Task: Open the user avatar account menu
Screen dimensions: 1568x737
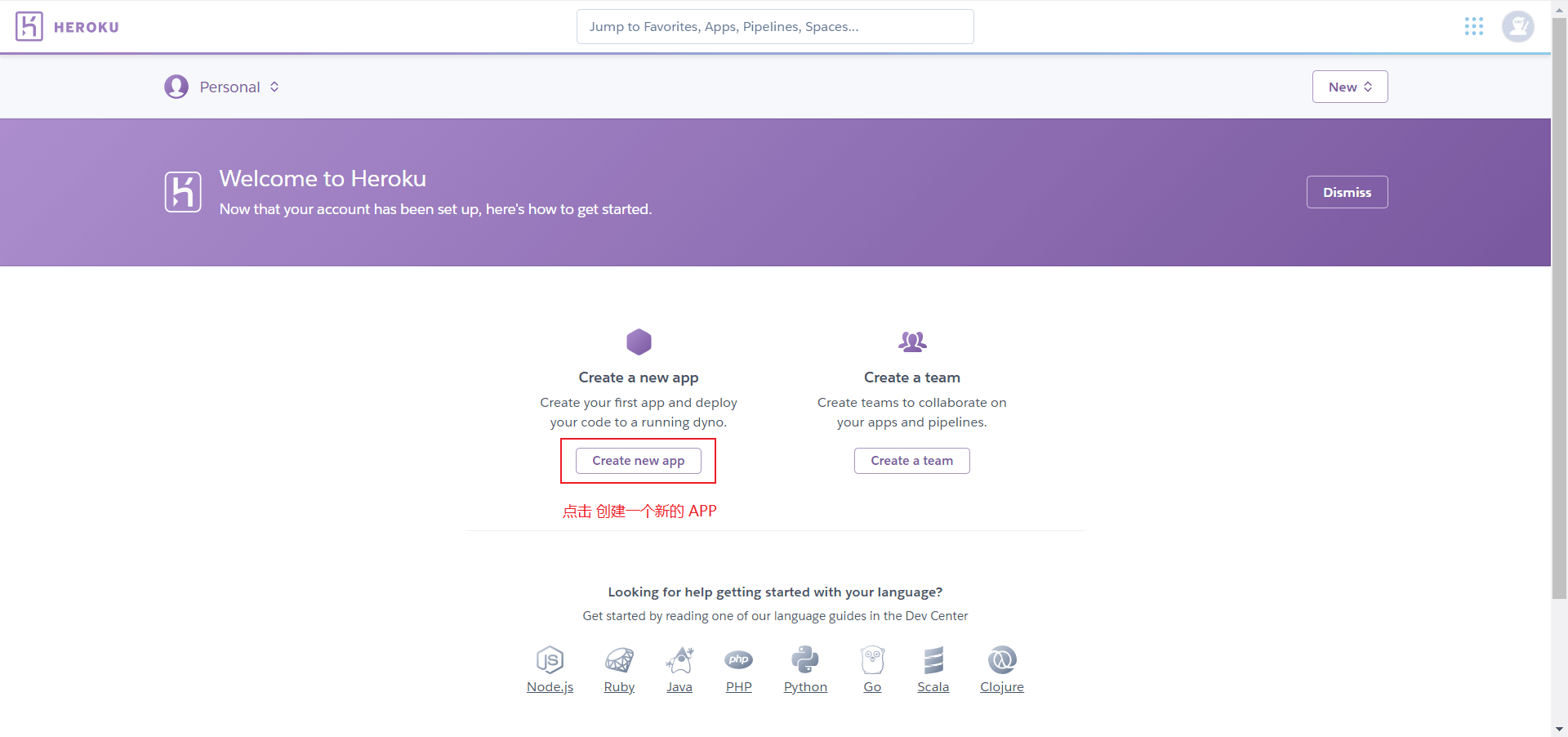Action: pos(1517,27)
